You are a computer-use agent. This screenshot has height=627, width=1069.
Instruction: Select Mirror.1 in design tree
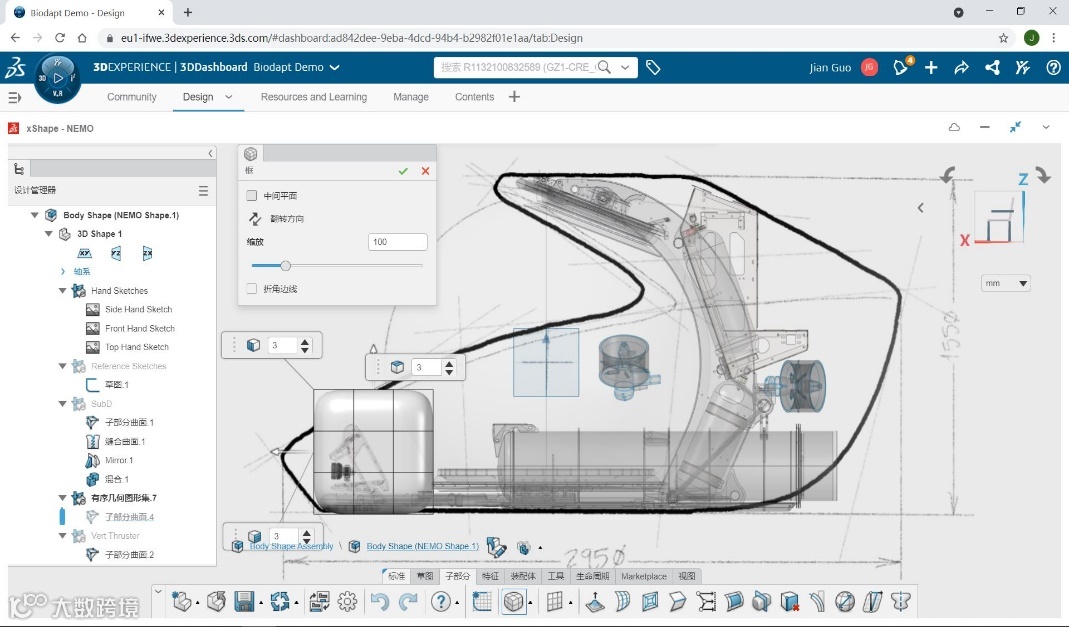(x=119, y=460)
